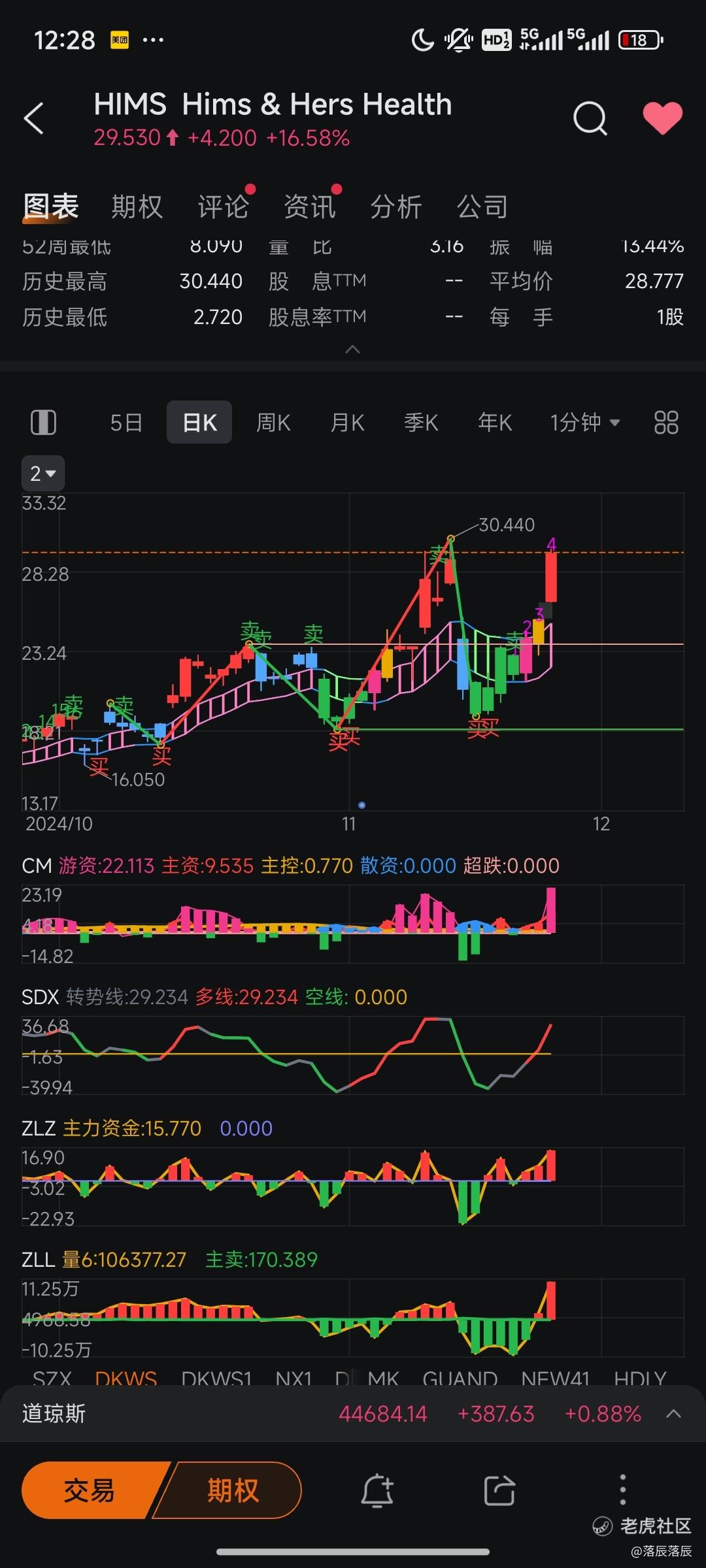Toggle the split chart layout icon
The width and height of the screenshot is (706, 1568).
[x=44, y=422]
